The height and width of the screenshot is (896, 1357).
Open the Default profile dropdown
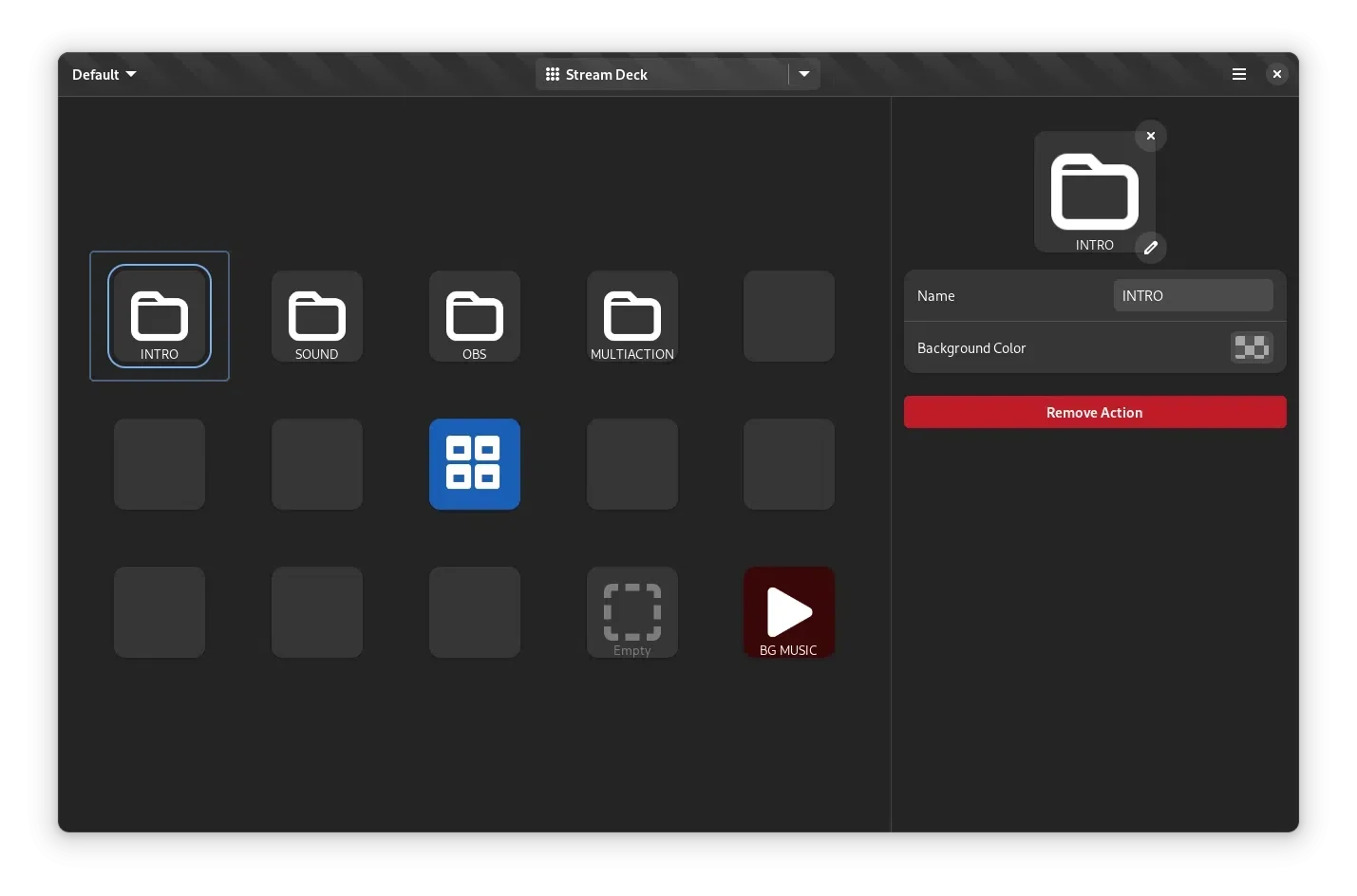pos(104,74)
